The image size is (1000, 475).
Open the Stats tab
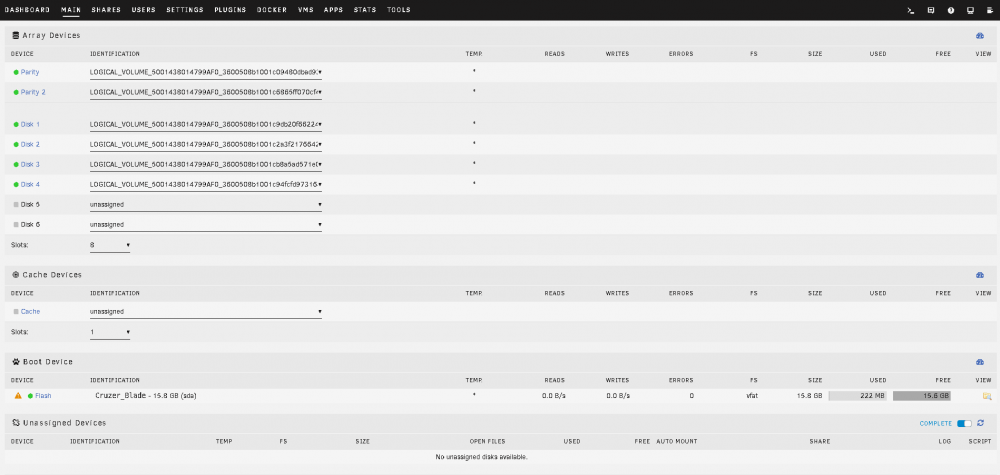(x=365, y=10)
